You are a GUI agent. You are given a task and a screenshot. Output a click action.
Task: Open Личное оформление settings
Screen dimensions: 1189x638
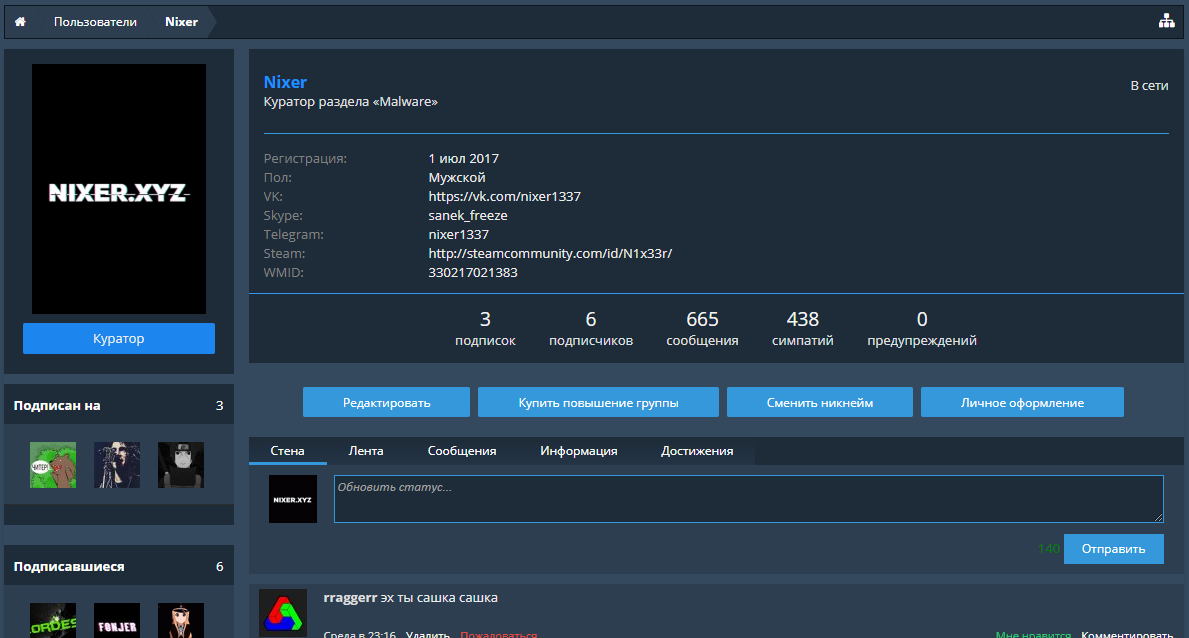pos(1022,403)
